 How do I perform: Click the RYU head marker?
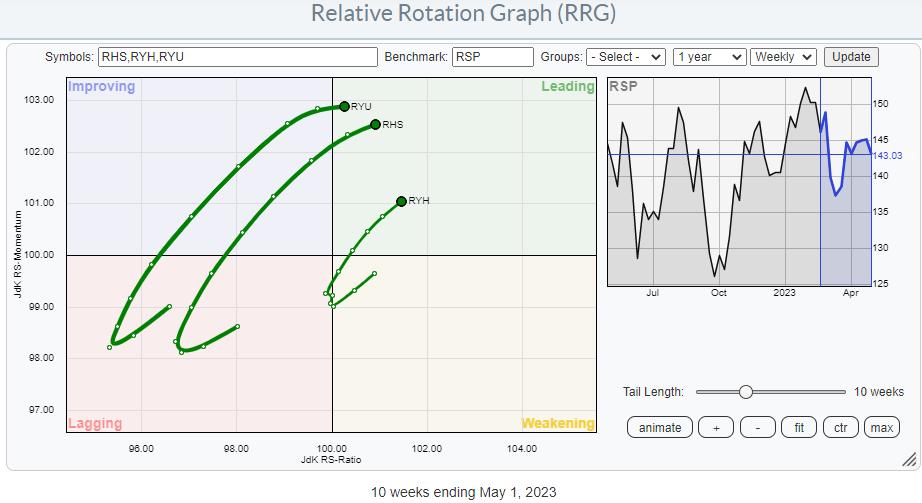click(x=344, y=106)
